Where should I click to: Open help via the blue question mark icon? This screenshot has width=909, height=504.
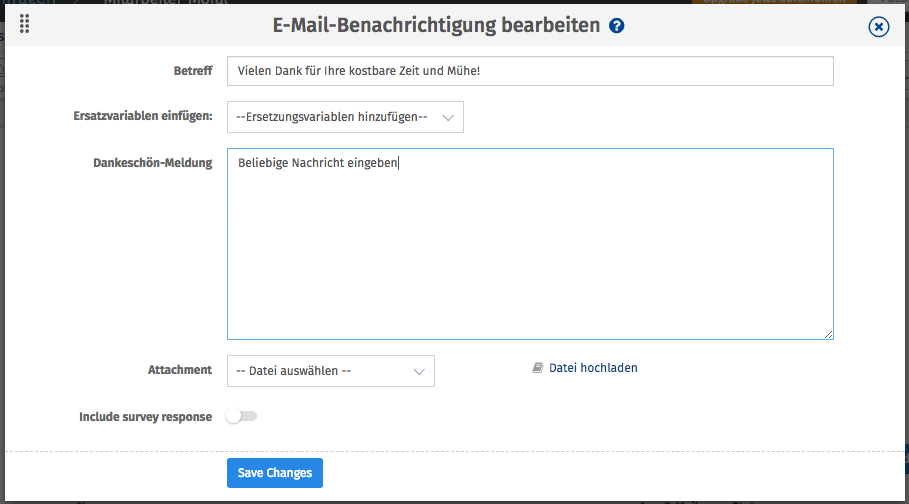[x=617, y=26]
